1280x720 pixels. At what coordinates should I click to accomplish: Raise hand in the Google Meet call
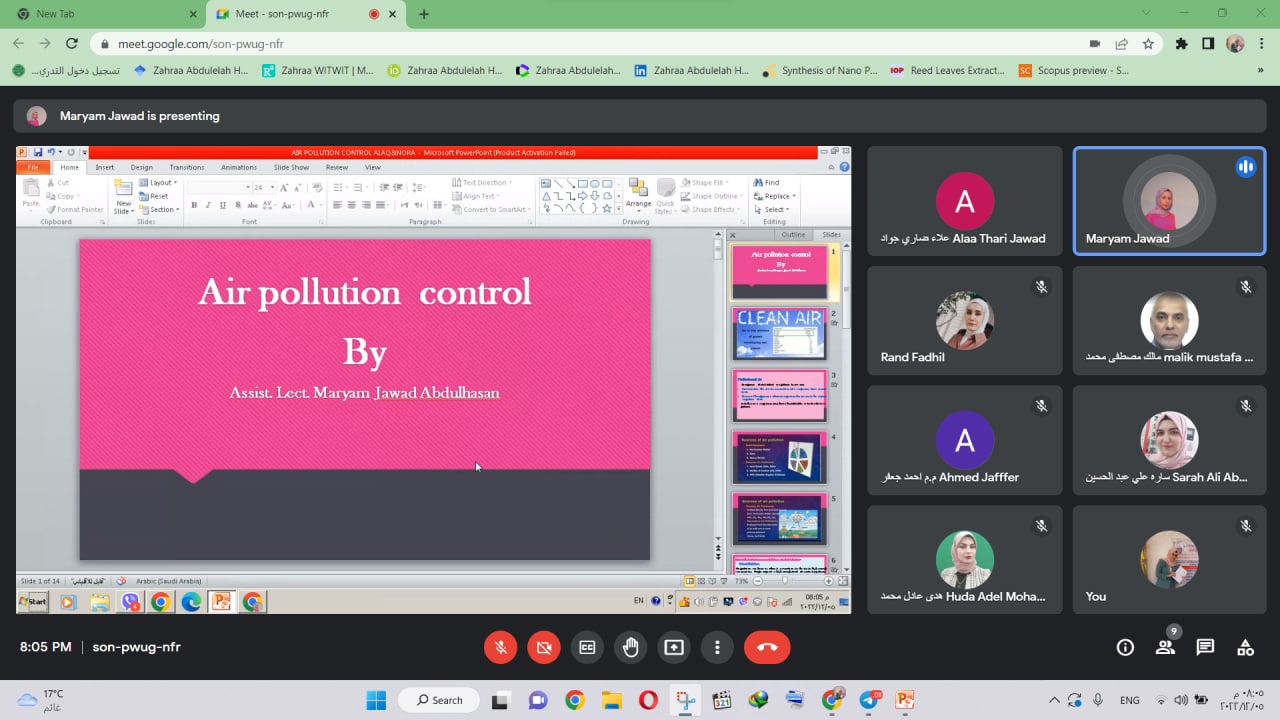point(631,647)
